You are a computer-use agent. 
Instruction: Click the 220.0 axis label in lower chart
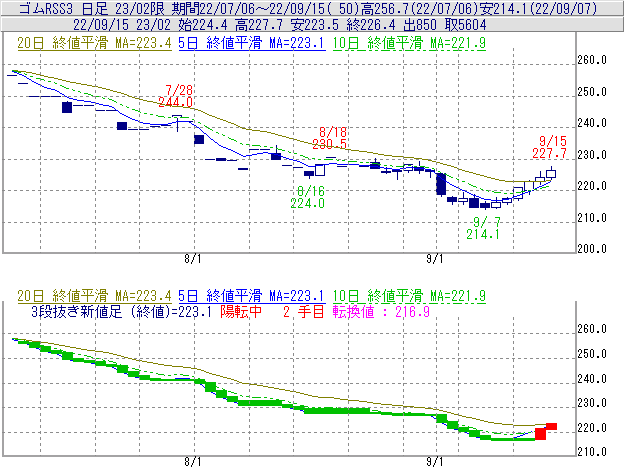[x=592, y=428]
